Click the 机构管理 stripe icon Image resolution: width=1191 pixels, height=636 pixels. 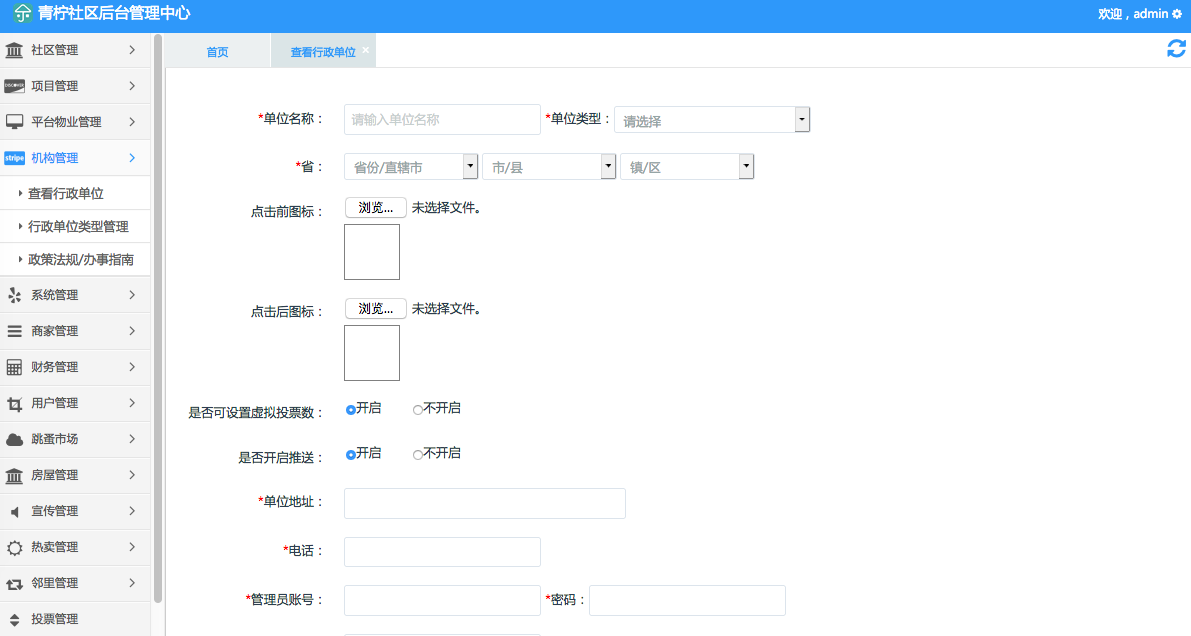(x=14, y=158)
